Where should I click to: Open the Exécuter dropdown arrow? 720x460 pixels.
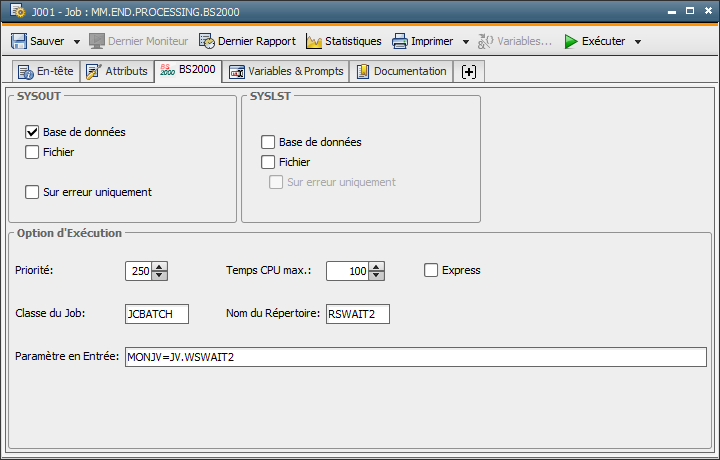point(638,42)
